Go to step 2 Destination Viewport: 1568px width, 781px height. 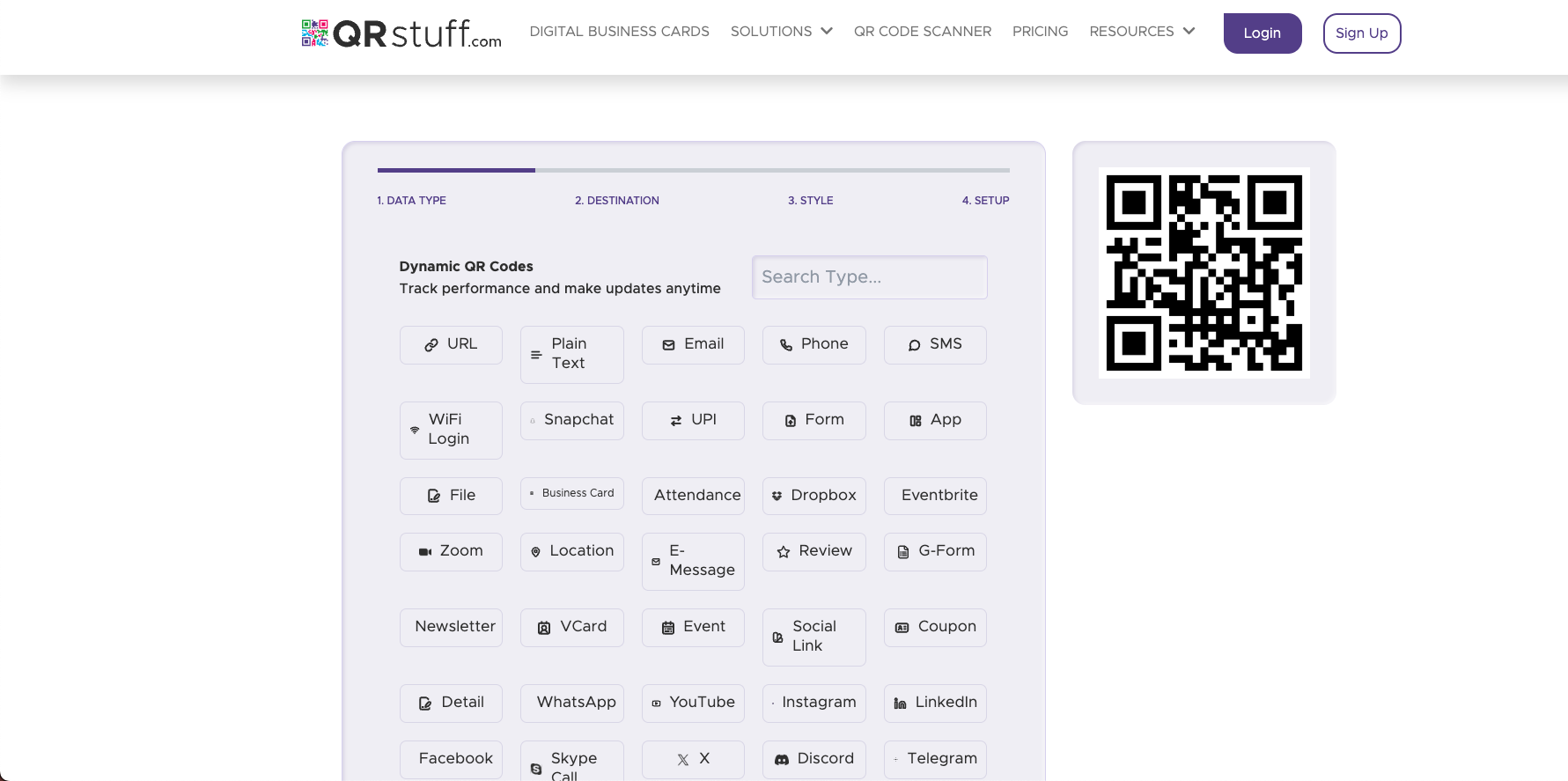(617, 201)
